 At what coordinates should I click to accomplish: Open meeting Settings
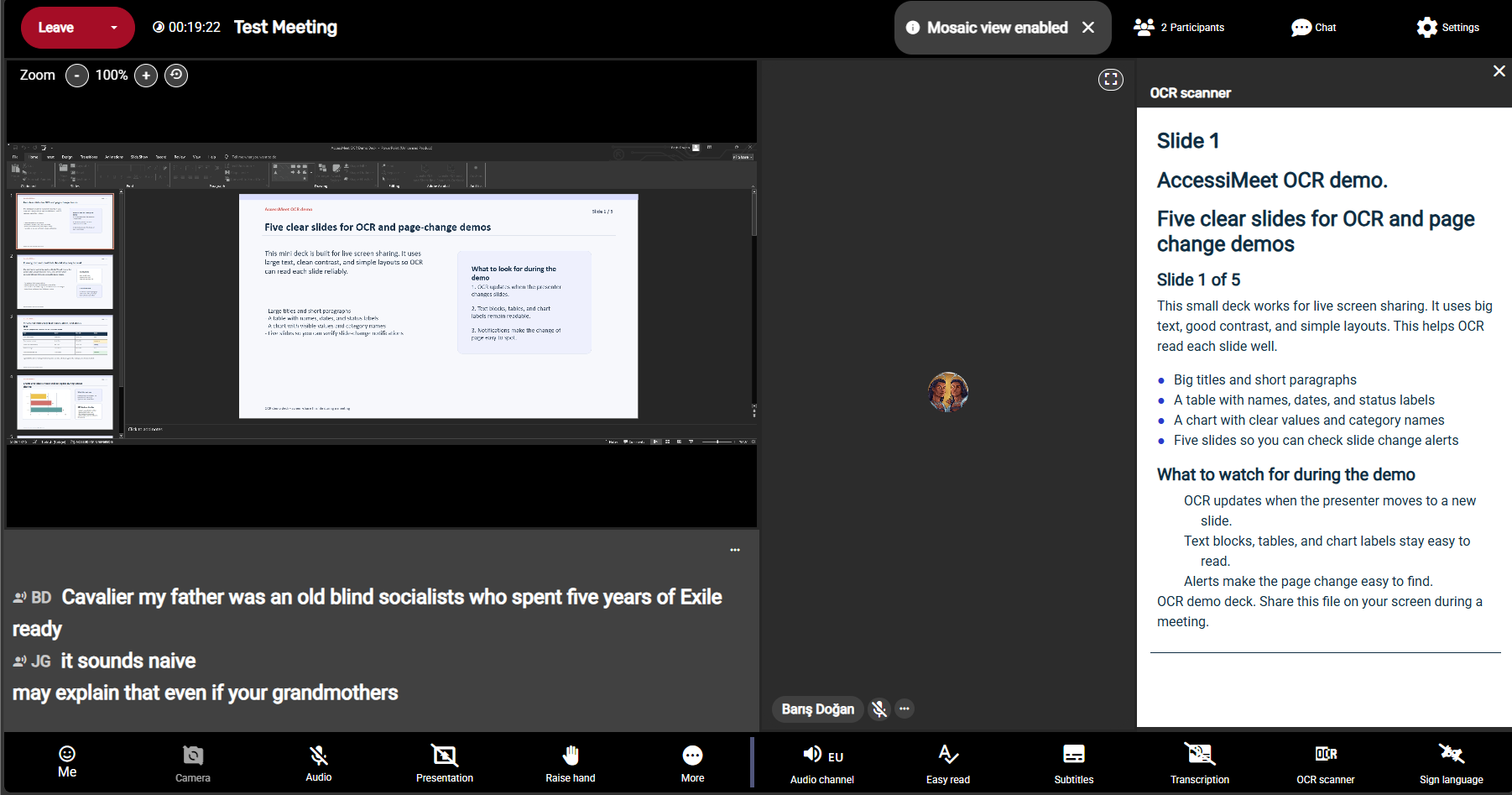point(1448,27)
